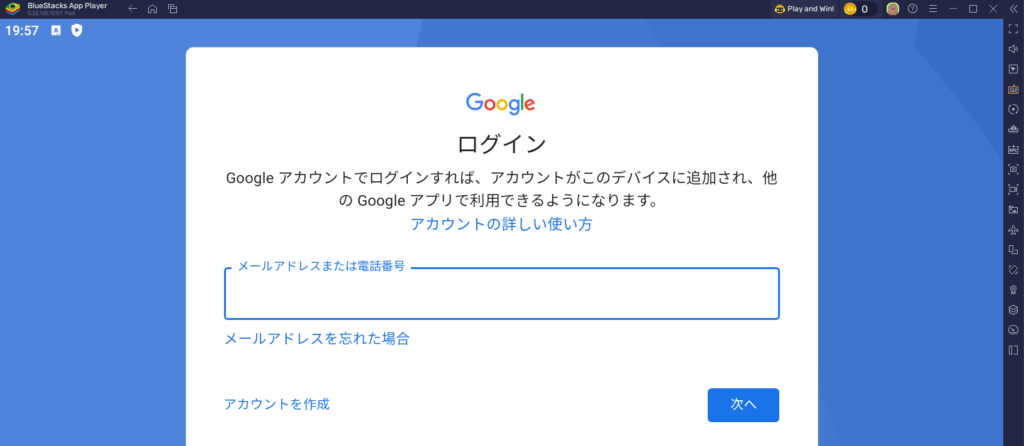Click the volume icon in sidebar
The image size is (1024, 446).
coord(1013,49)
